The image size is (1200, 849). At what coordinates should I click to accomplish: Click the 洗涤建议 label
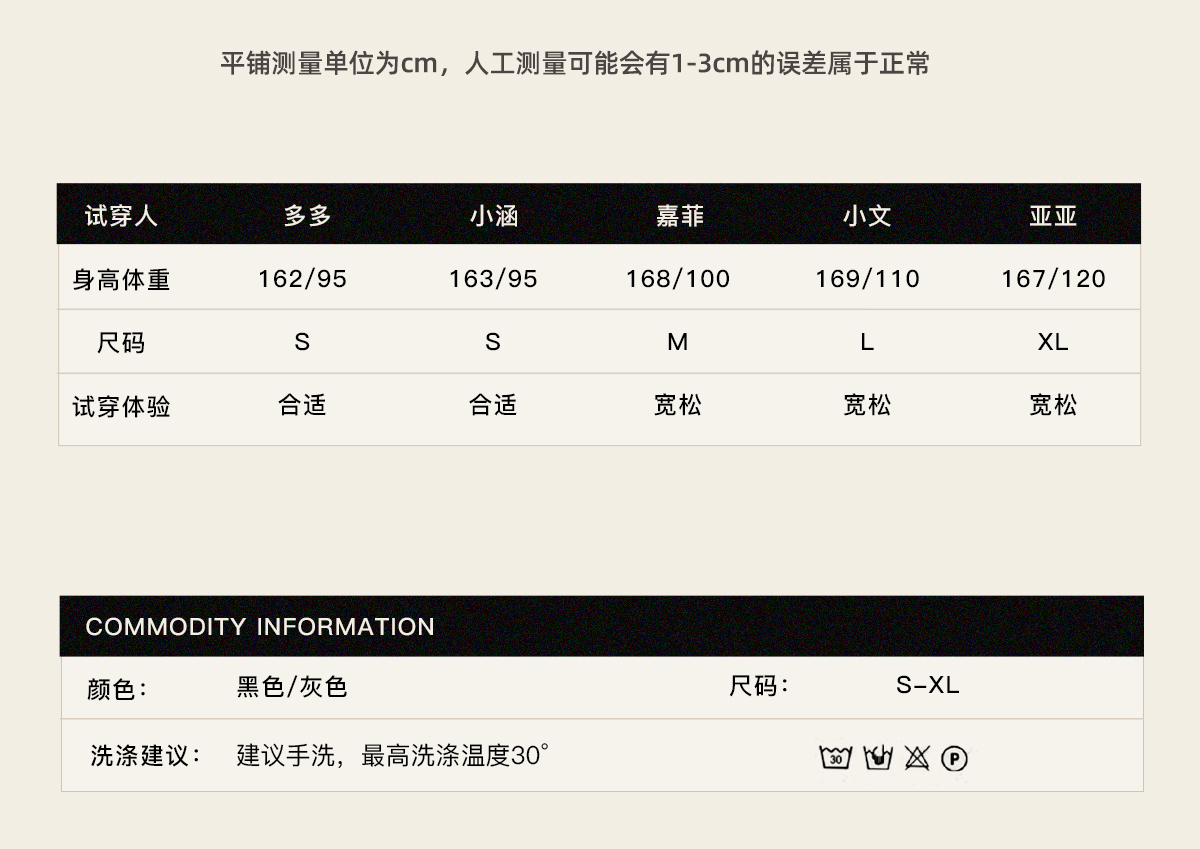(x=146, y=756)
